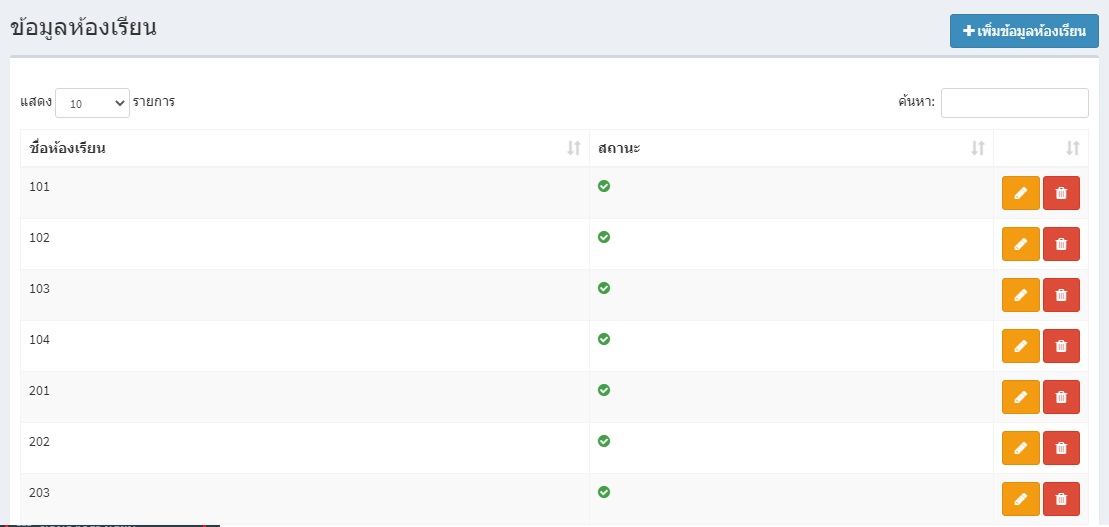Delete classroom 104 with the trash icon

pyautogui.click(x=1061, y=346)
